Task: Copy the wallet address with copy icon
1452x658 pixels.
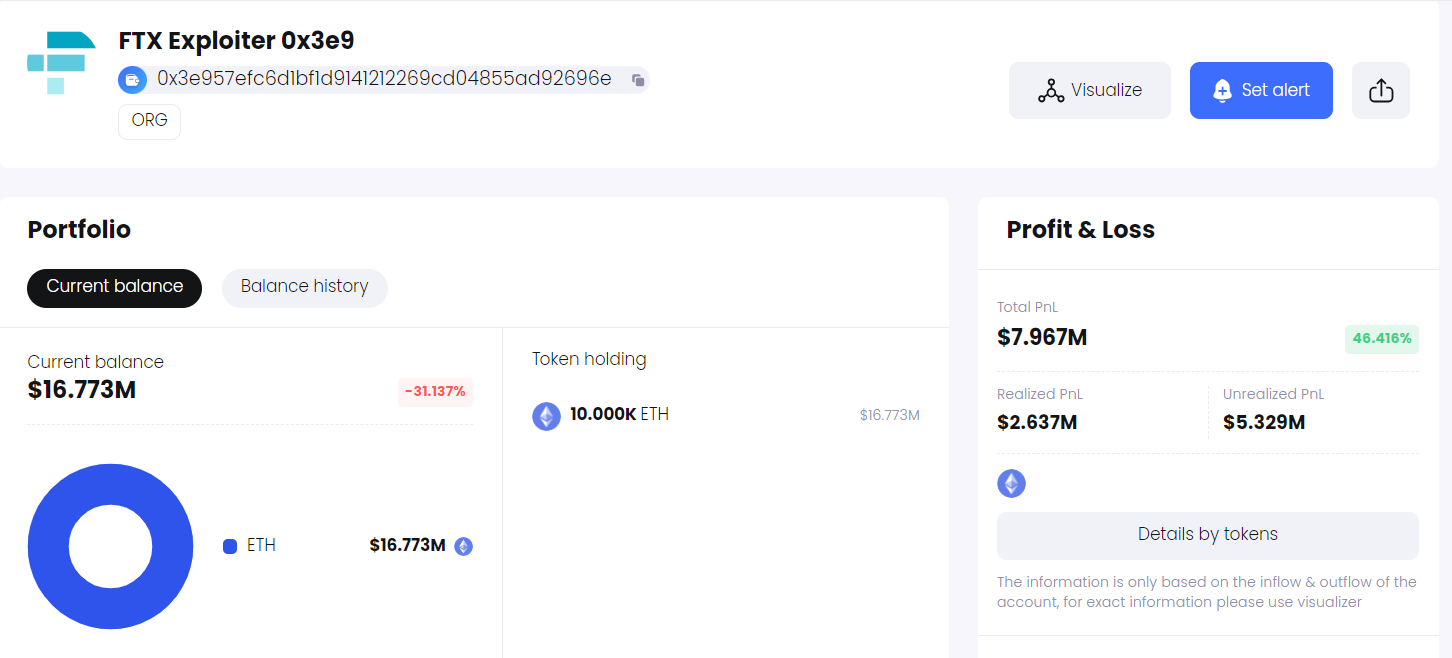Action: click(638, 80)
